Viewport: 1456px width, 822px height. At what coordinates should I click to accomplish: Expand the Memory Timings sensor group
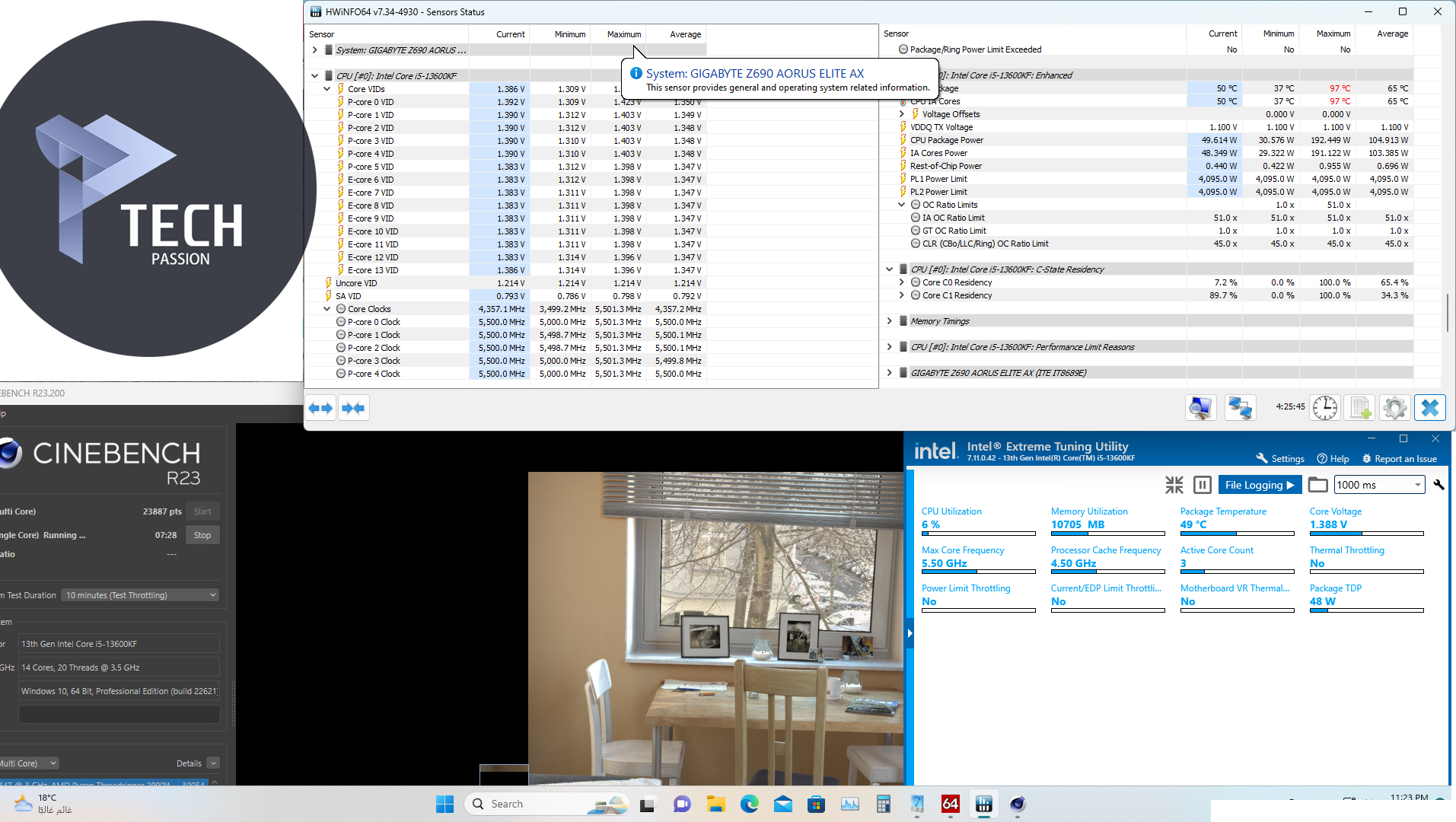click(889, 321)
